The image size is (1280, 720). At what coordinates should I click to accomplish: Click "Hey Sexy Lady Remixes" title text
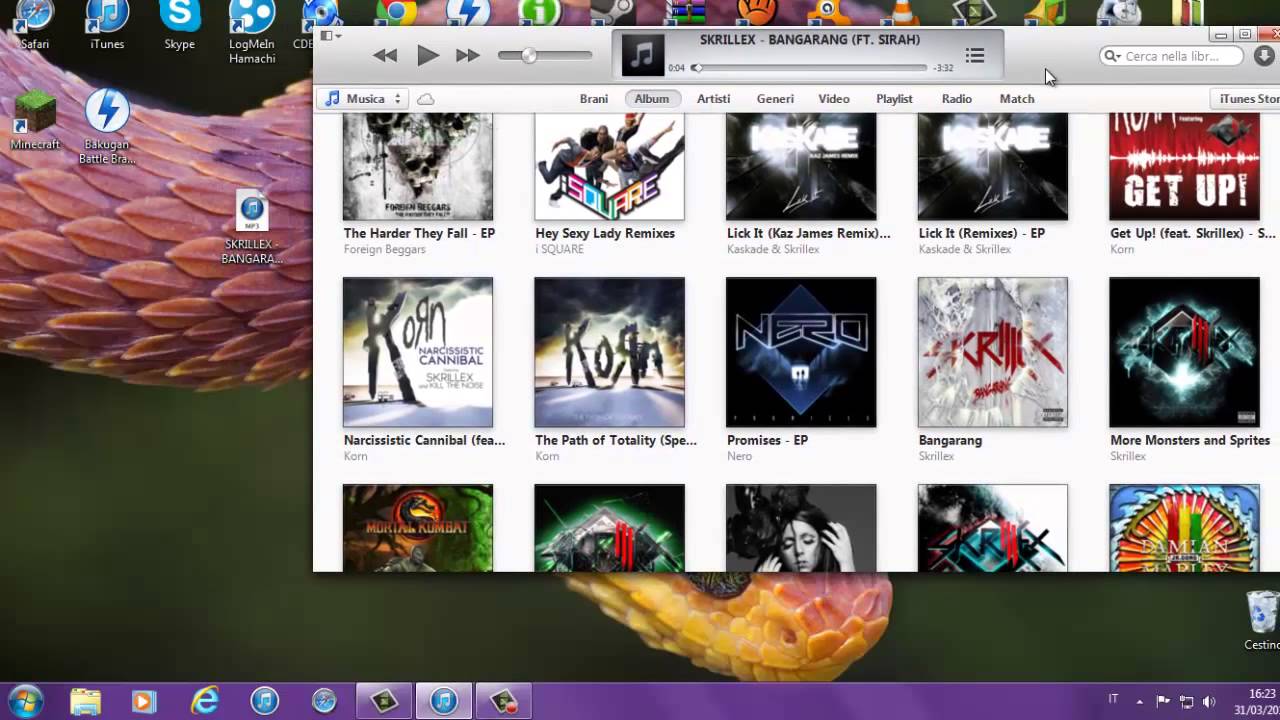pos(605,233)
